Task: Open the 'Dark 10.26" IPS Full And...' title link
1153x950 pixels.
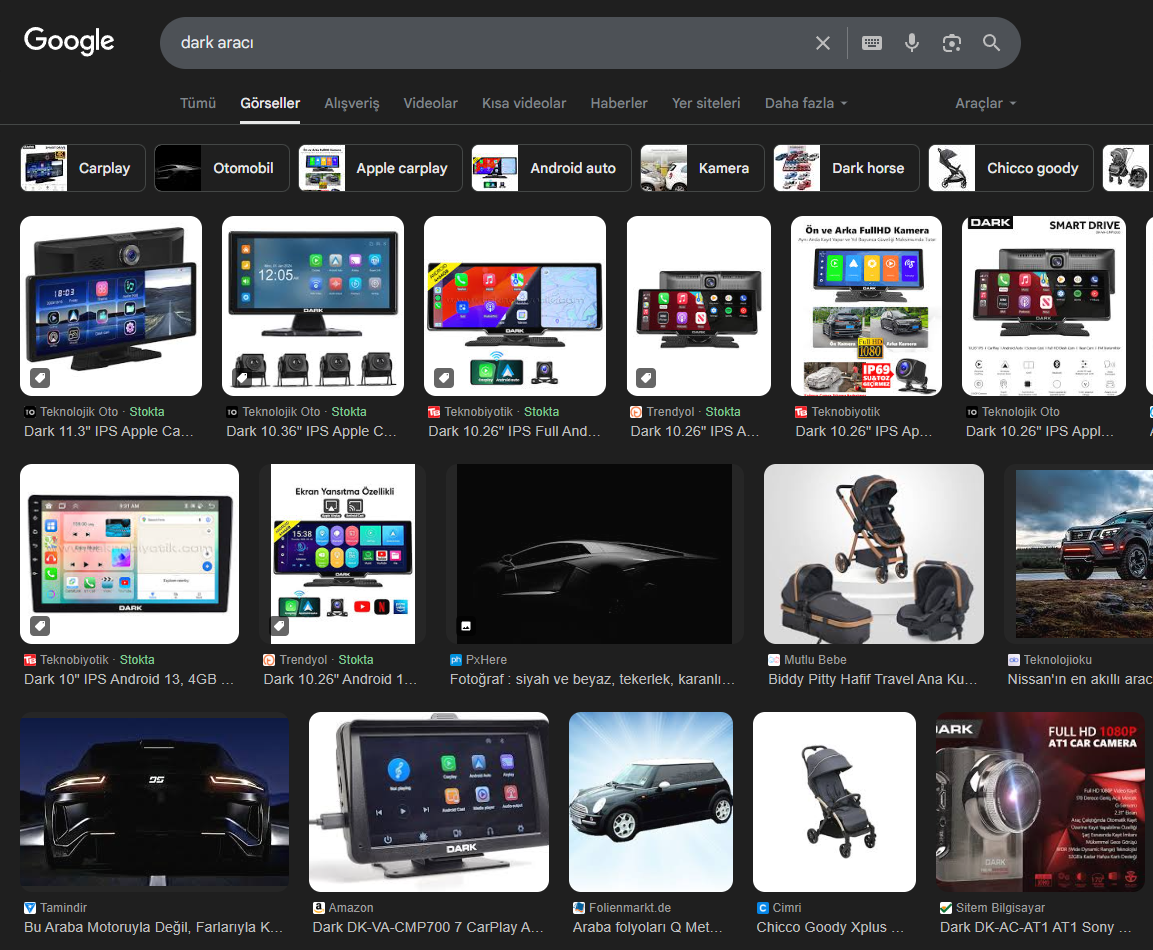Action: (514, 432)
